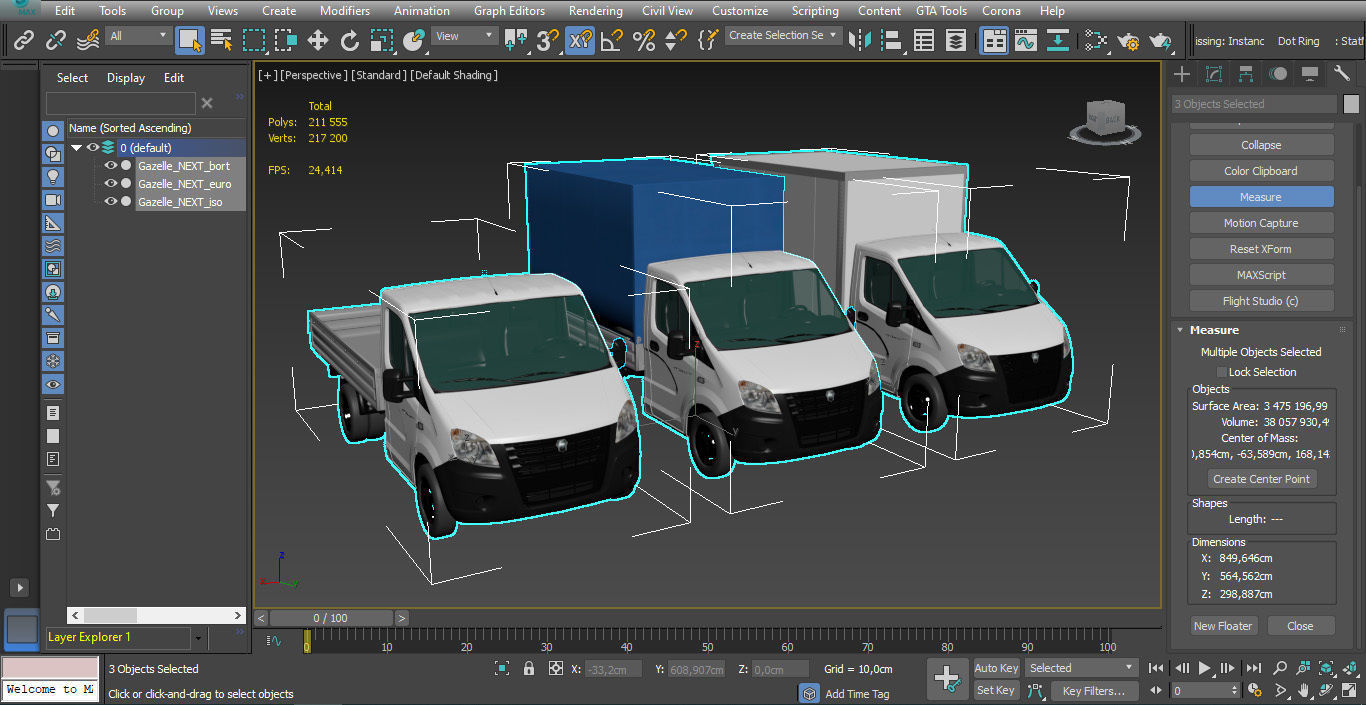
Task: Toggle visibility of layer 0 (default)
Action: click(92, 148)
